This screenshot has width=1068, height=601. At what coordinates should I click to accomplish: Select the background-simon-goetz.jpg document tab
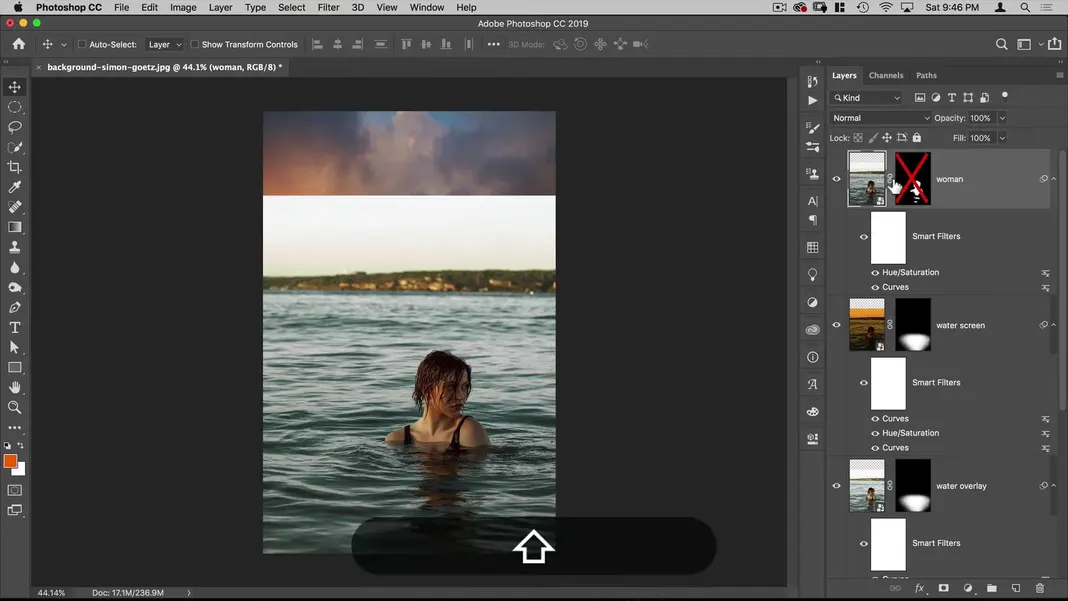tap(164, 67)
